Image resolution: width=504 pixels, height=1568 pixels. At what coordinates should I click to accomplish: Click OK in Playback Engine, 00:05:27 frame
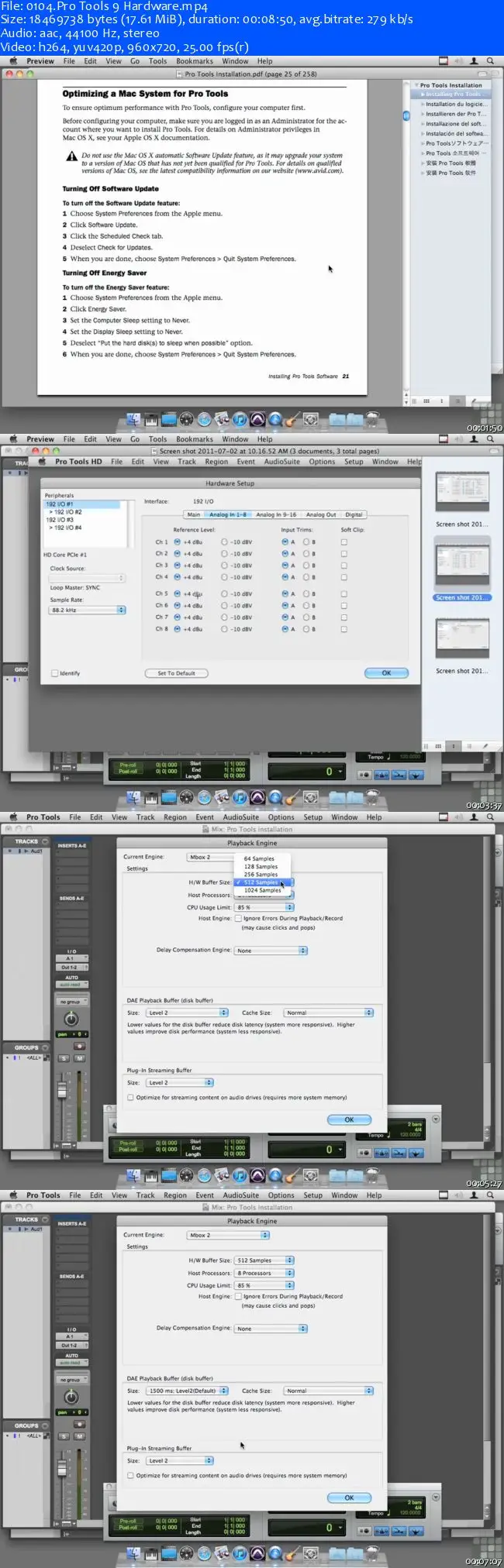(x=349, y=1119)
